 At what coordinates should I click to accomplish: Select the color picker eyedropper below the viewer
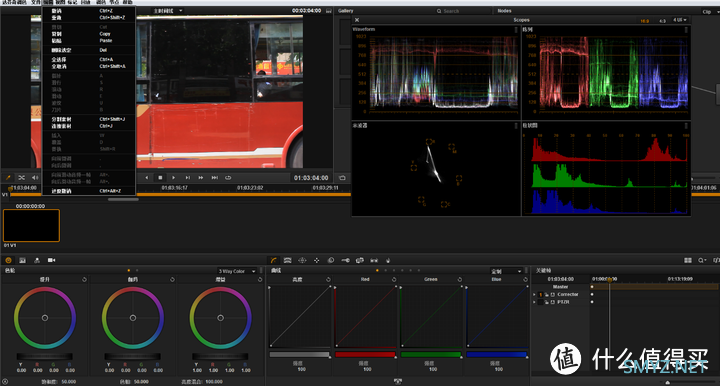coord(8,177)
